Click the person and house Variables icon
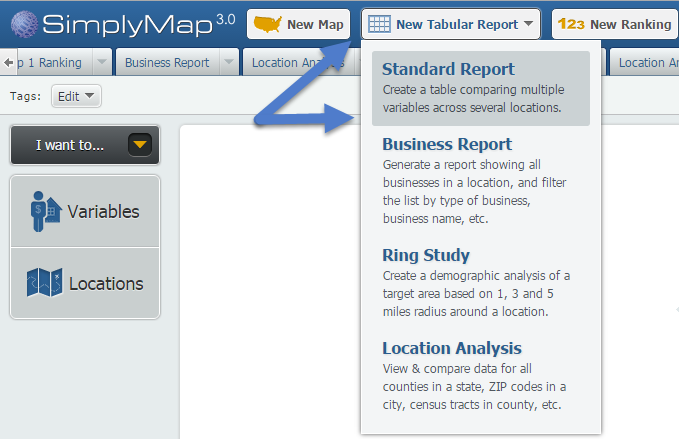Screen dimensions: 679x439 (45, 211)
